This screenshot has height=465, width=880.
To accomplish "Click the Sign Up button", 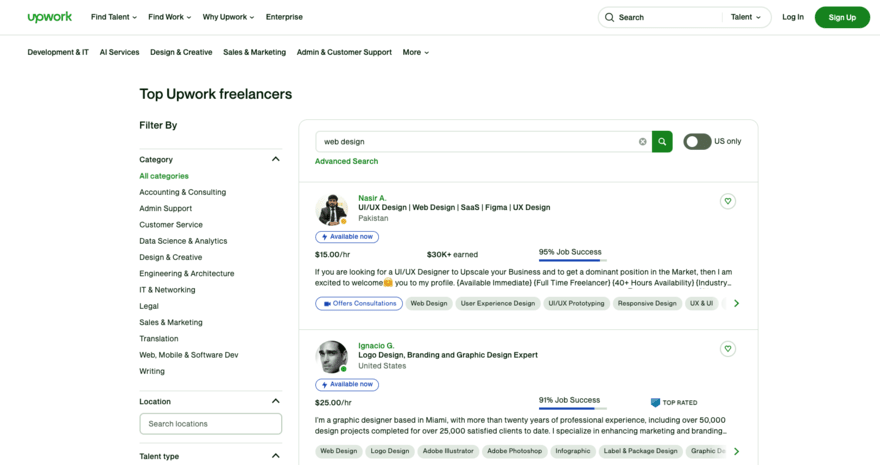I will [841, 17].
